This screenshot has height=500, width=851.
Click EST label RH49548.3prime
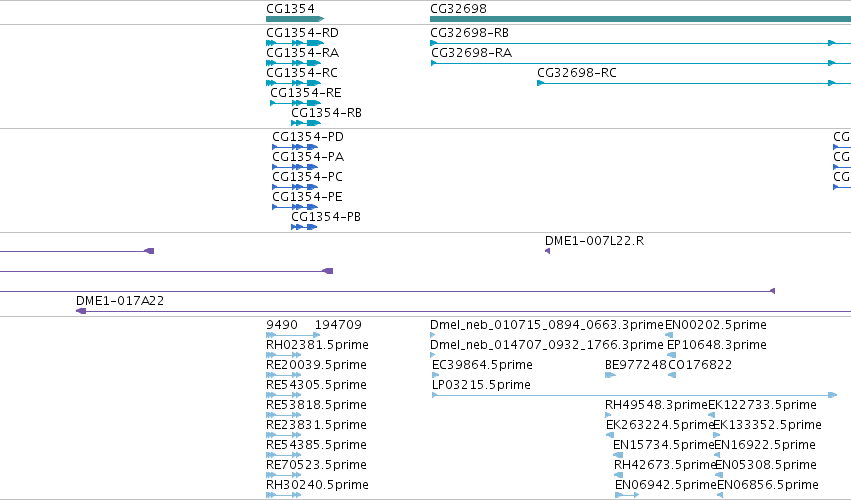pos(656,405)
